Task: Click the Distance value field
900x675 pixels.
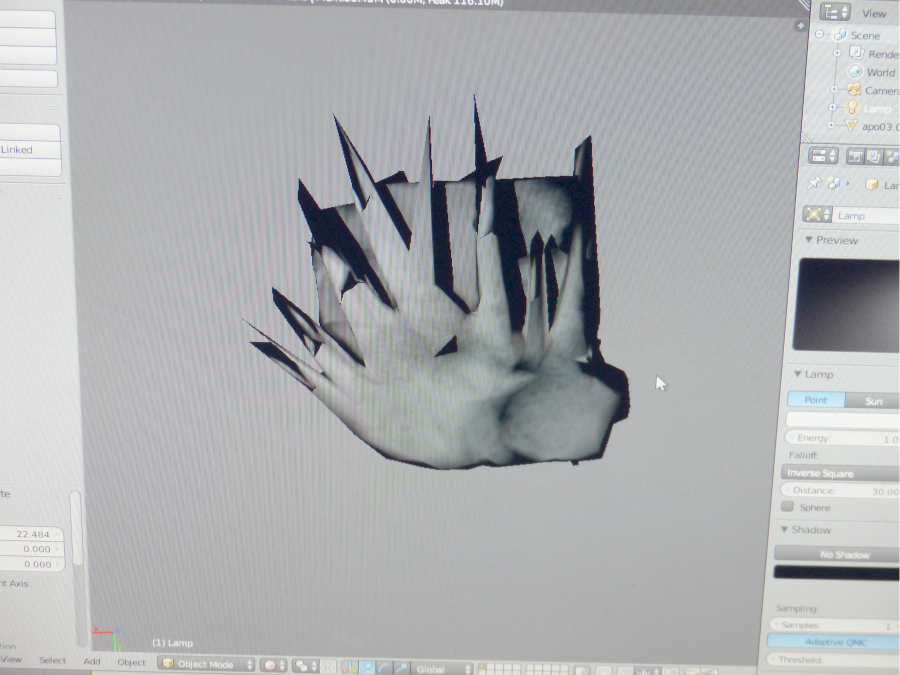Action: coord(838,490)
